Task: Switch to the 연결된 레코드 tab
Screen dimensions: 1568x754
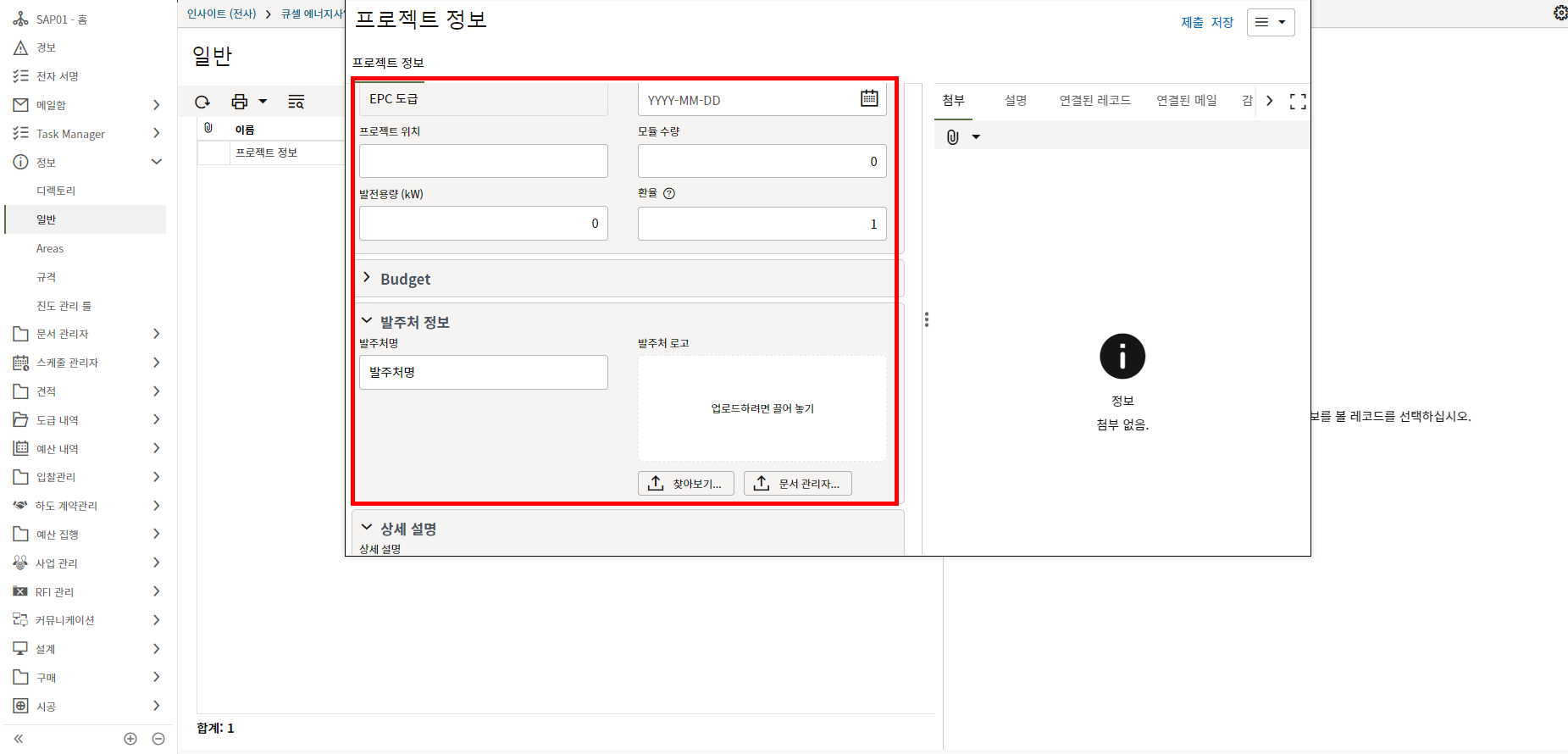Action: pyautogui.click(x=1094, y=101)
